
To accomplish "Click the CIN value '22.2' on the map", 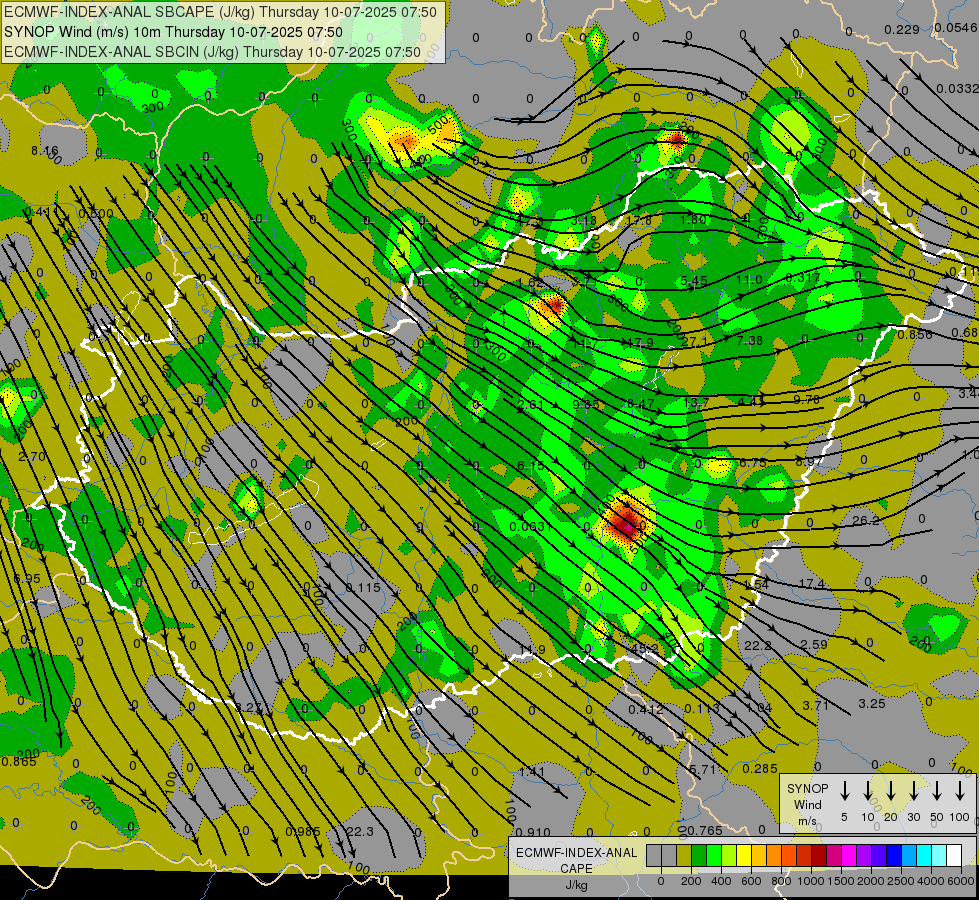I will [758, 645].
